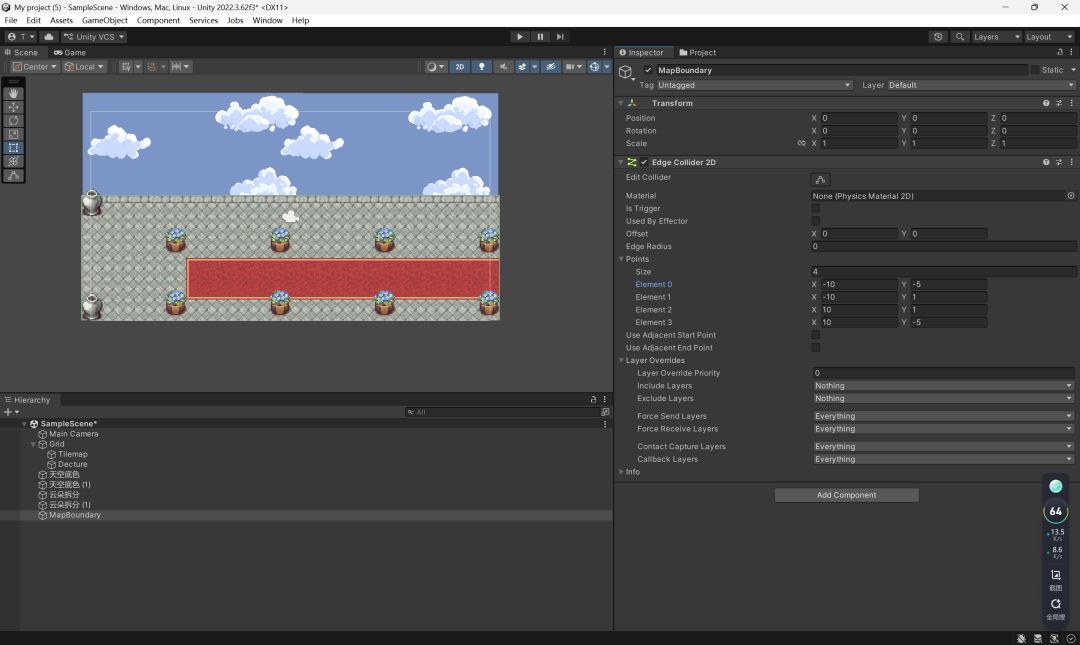1080x645 pixels.
Task: Open the Undo History button
Action: pyautogui.click(x=937, y=37)
